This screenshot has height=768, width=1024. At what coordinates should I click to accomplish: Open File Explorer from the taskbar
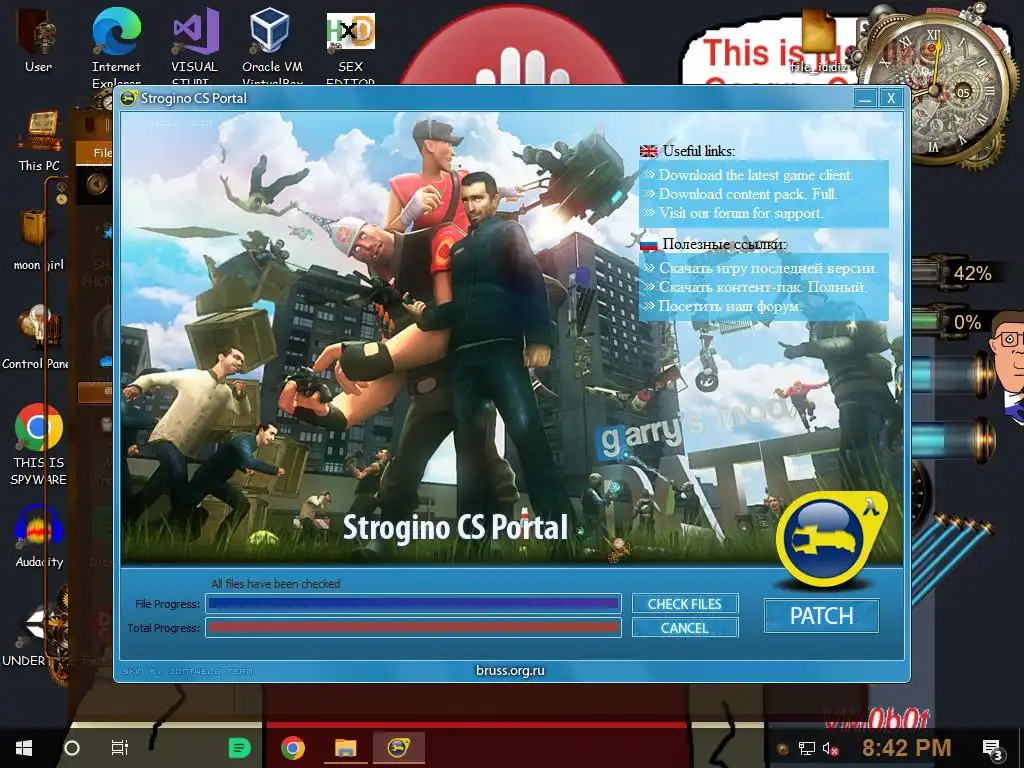point(345,748)
